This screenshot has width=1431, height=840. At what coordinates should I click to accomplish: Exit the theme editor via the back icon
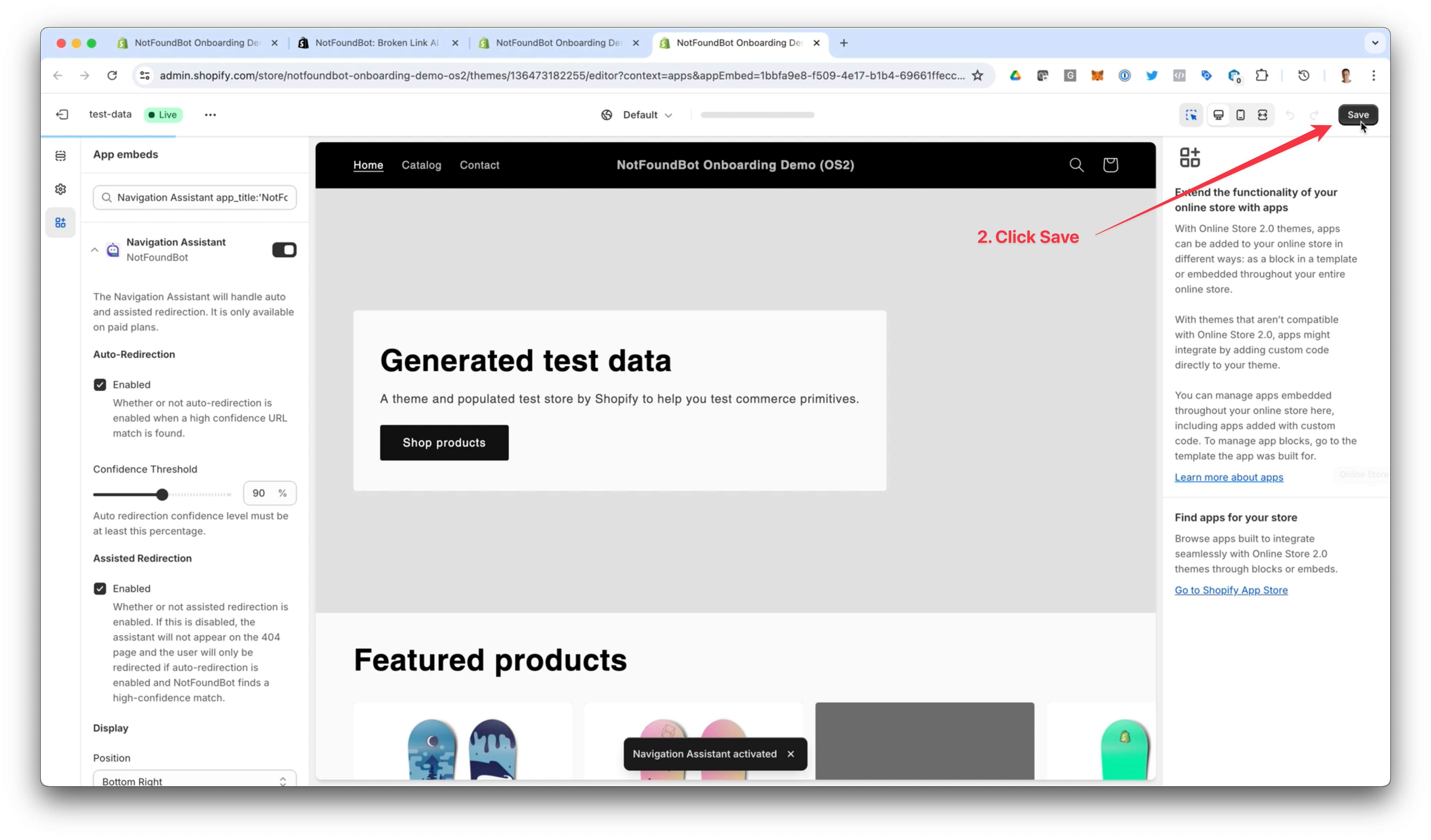pos(62,115)
